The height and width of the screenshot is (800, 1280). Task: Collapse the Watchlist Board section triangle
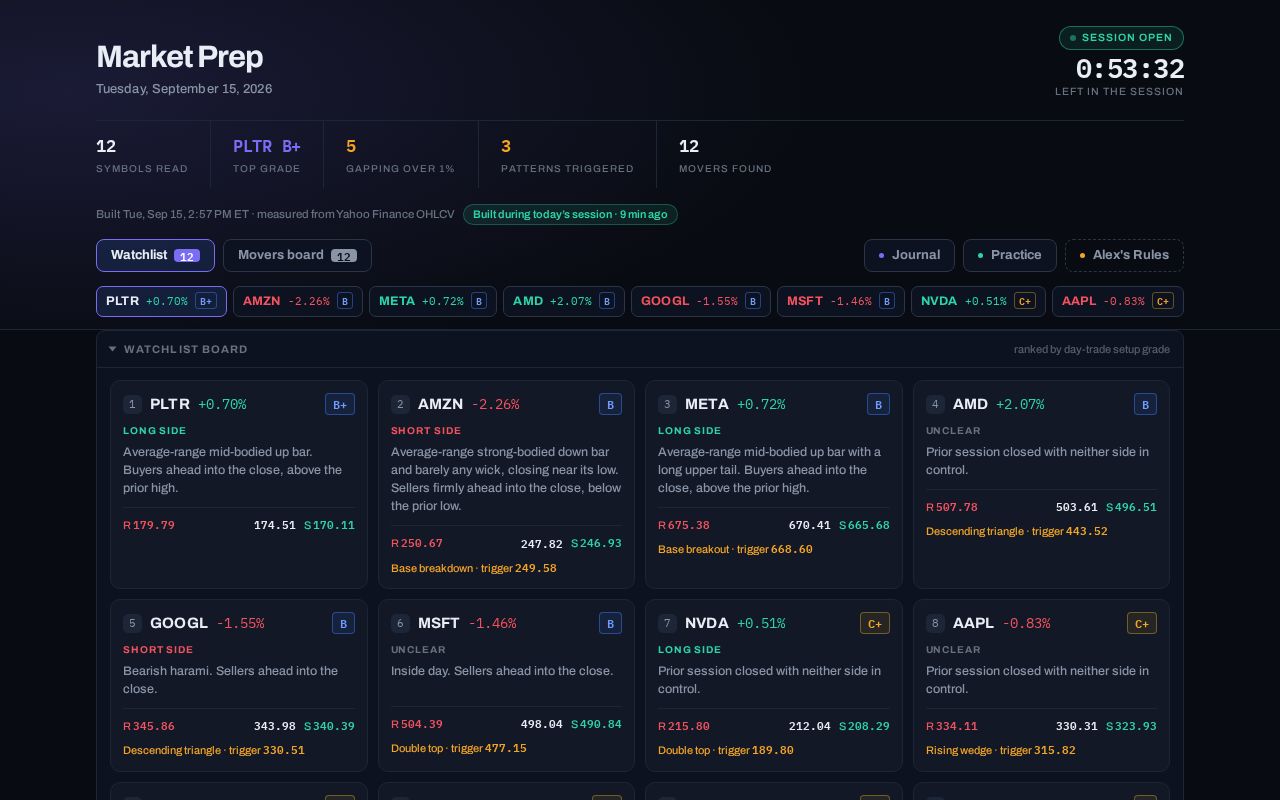tap(112, 349)
